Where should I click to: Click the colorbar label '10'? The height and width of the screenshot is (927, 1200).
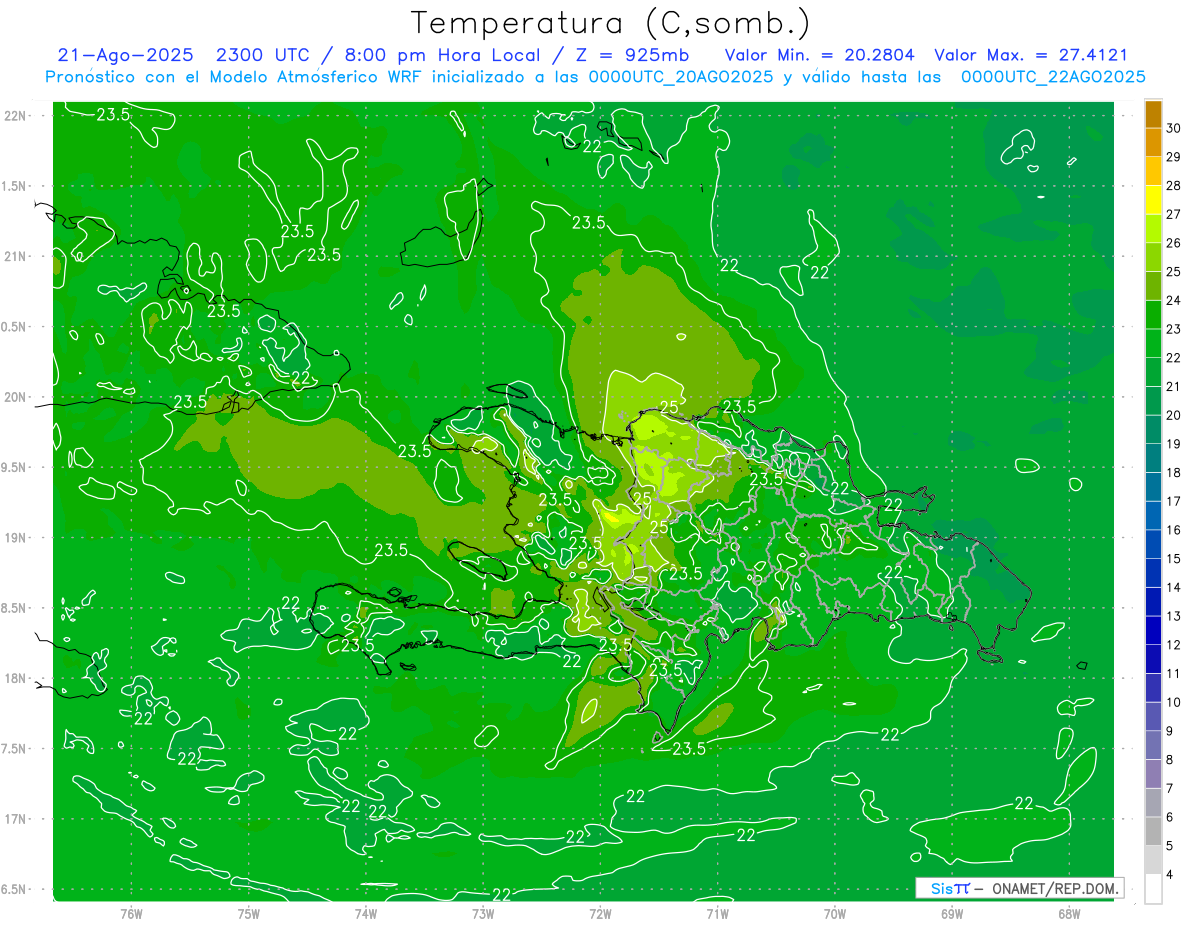pos(1174,702)
